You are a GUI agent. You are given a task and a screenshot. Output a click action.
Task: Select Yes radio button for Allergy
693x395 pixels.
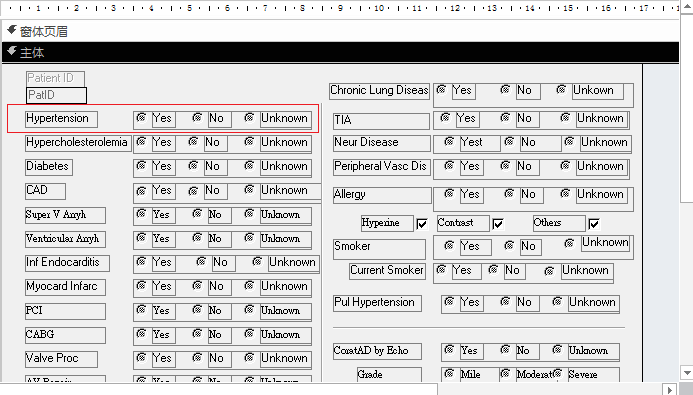449,194
